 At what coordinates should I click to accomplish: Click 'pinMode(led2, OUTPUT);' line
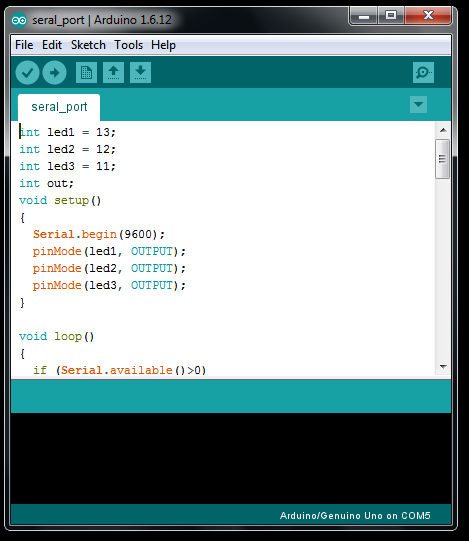109,268
